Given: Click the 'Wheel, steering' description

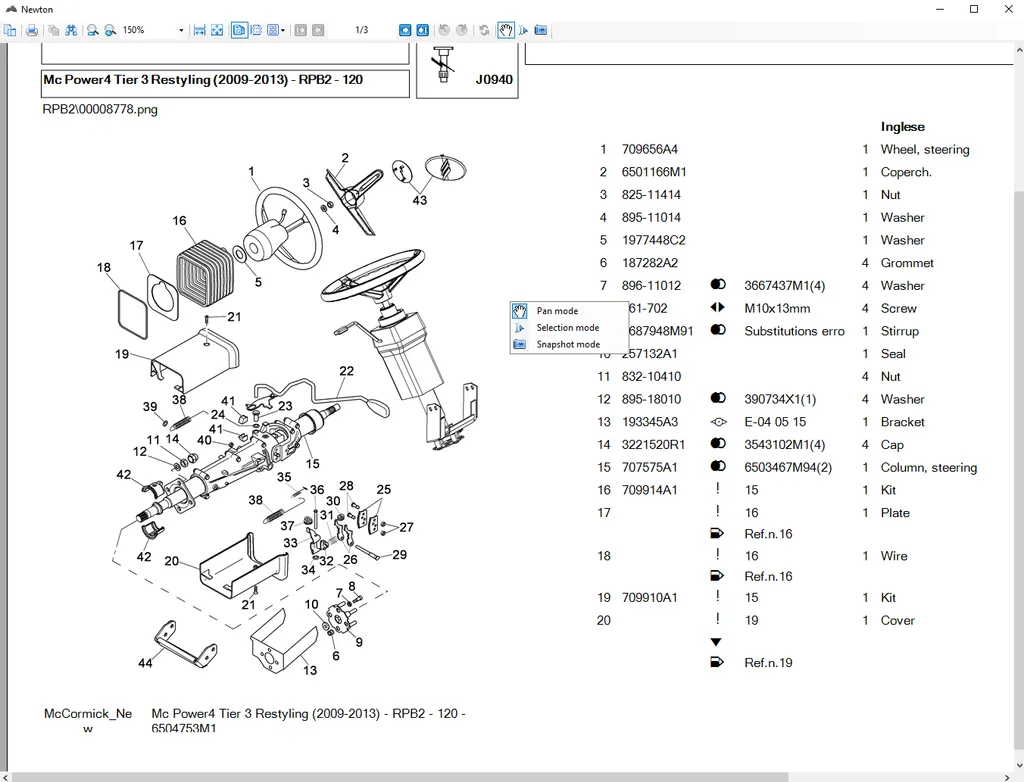Looking at the screenshot, I should coord(925,149).
